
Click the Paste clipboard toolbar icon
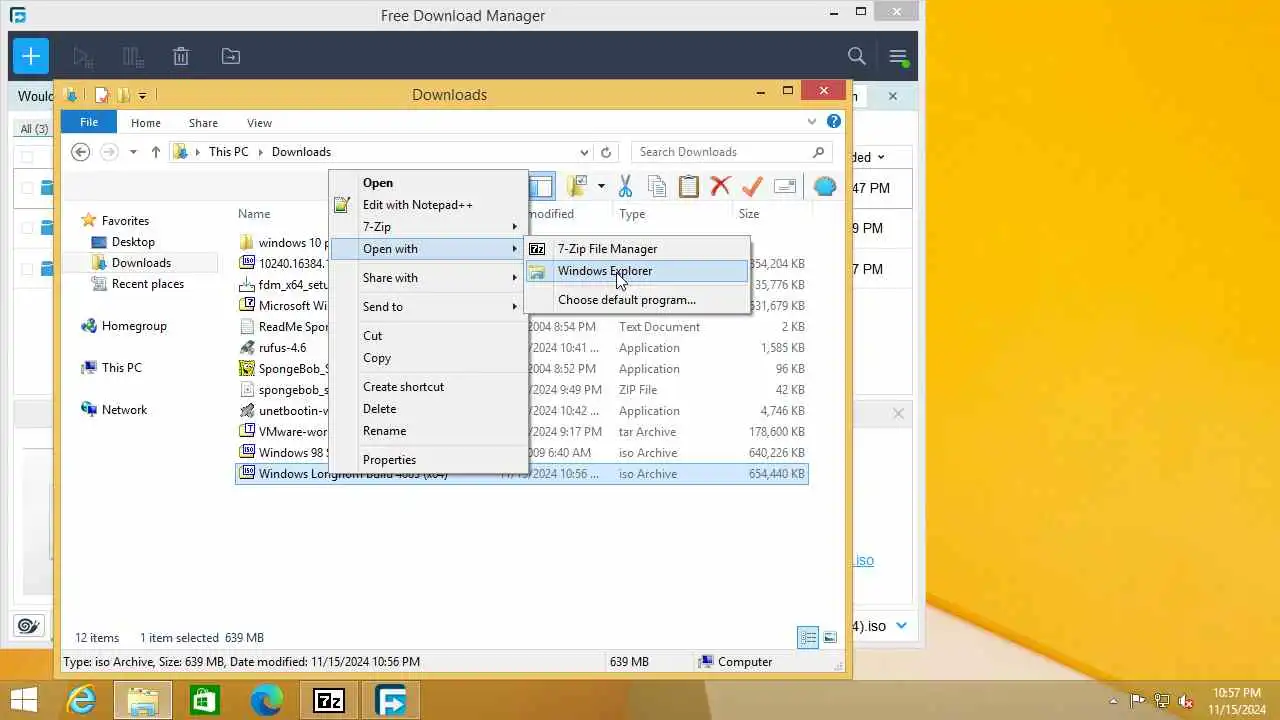(689, 186)
